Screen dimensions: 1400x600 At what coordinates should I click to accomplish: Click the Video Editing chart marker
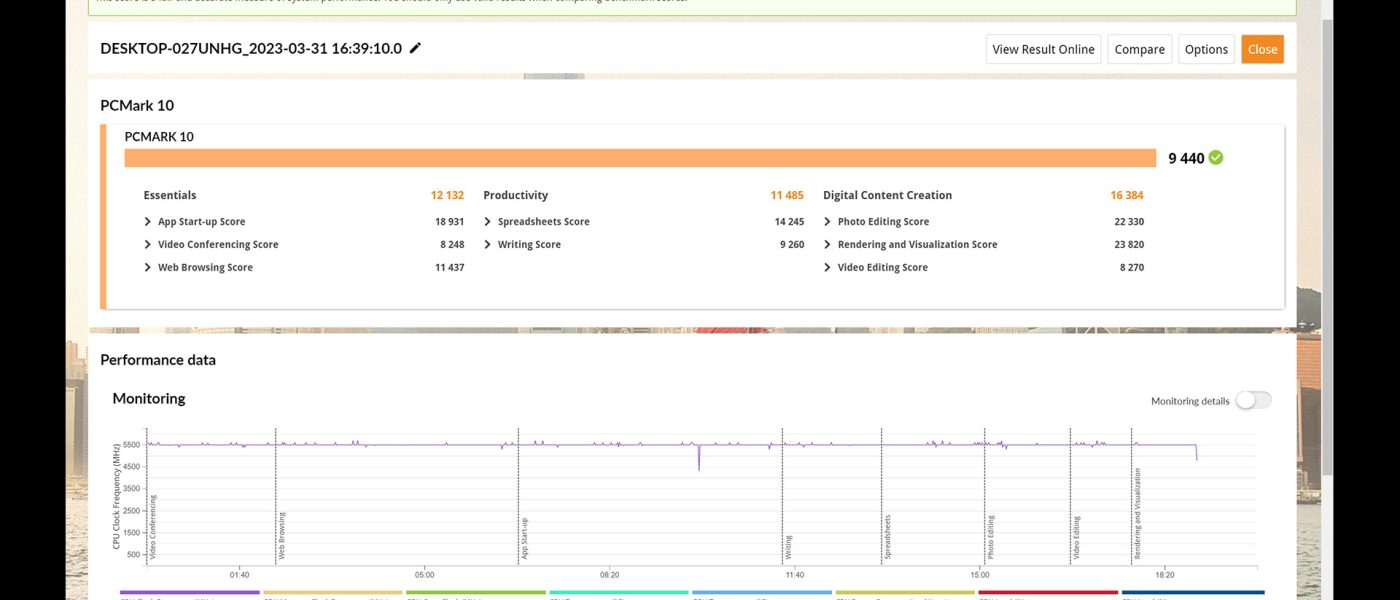coord(1076,537)
